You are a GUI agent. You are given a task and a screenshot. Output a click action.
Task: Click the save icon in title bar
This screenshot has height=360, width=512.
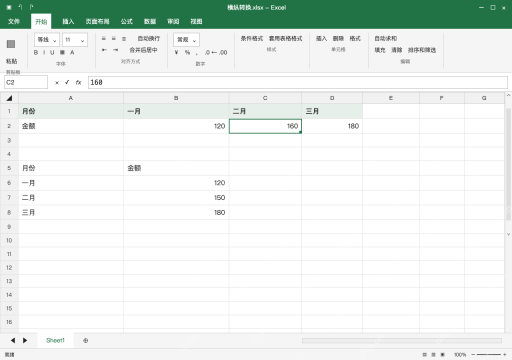tap(9, 7)
